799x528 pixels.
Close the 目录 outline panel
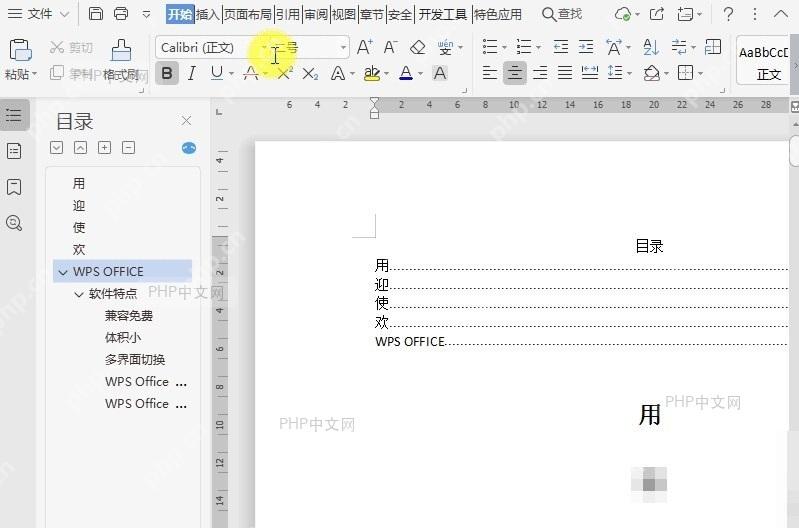tap(187, 121)
